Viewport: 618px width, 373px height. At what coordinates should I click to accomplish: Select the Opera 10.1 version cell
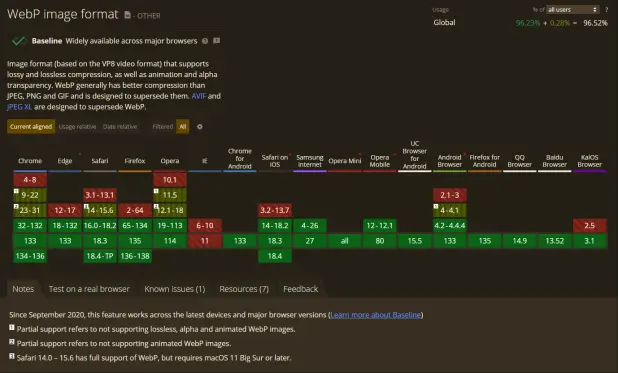pos(170,180)
